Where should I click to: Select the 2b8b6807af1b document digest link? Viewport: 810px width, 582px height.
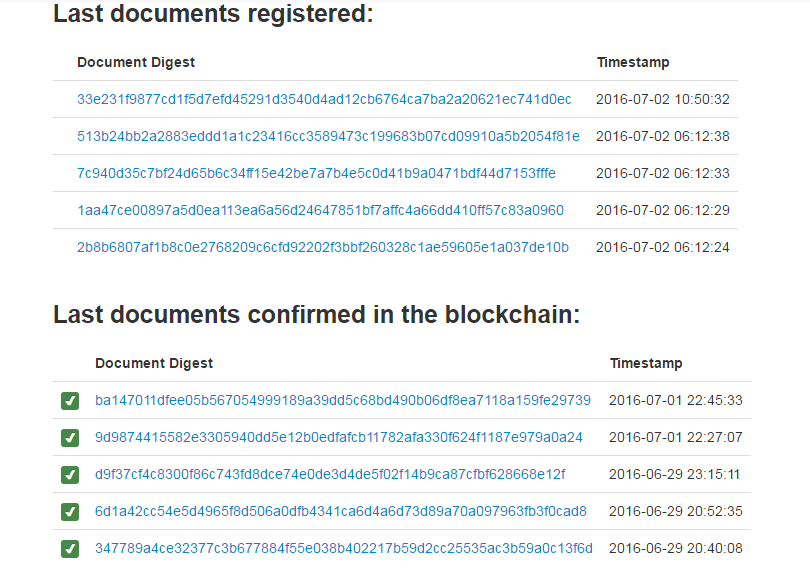click(x=323, y=247)
